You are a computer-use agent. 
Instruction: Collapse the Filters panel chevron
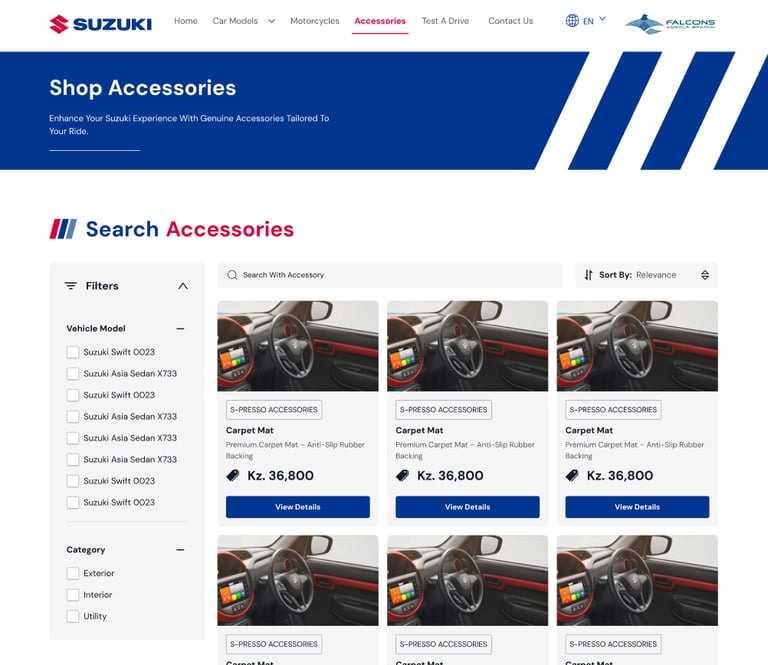click(x=183, y=286)
